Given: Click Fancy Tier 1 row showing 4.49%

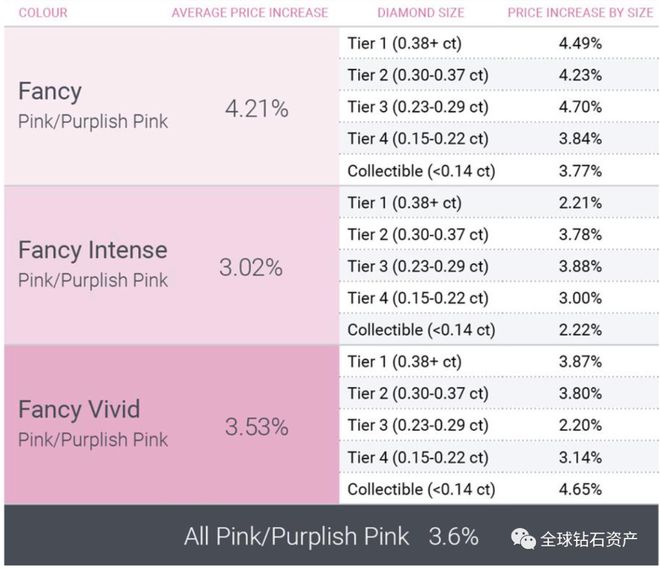Looking at the screenshot, I should click(499, 43).
